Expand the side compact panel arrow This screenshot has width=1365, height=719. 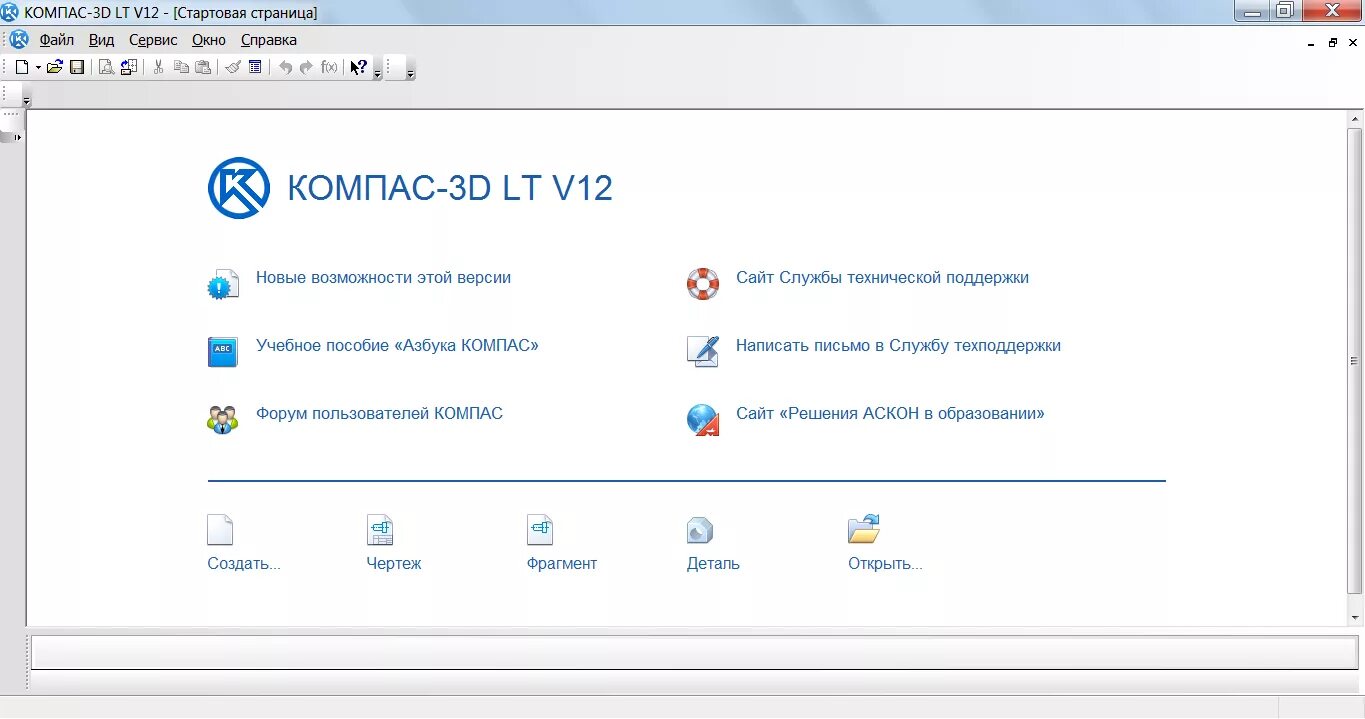click(17, 136)
